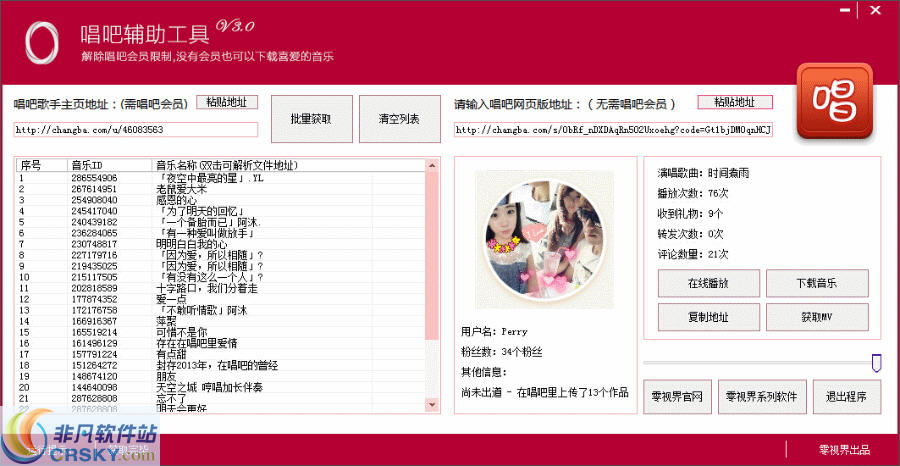The width and height of the screenshot is (900, 466).
Task: Click the 获取MV button
Action: (817, 317)
